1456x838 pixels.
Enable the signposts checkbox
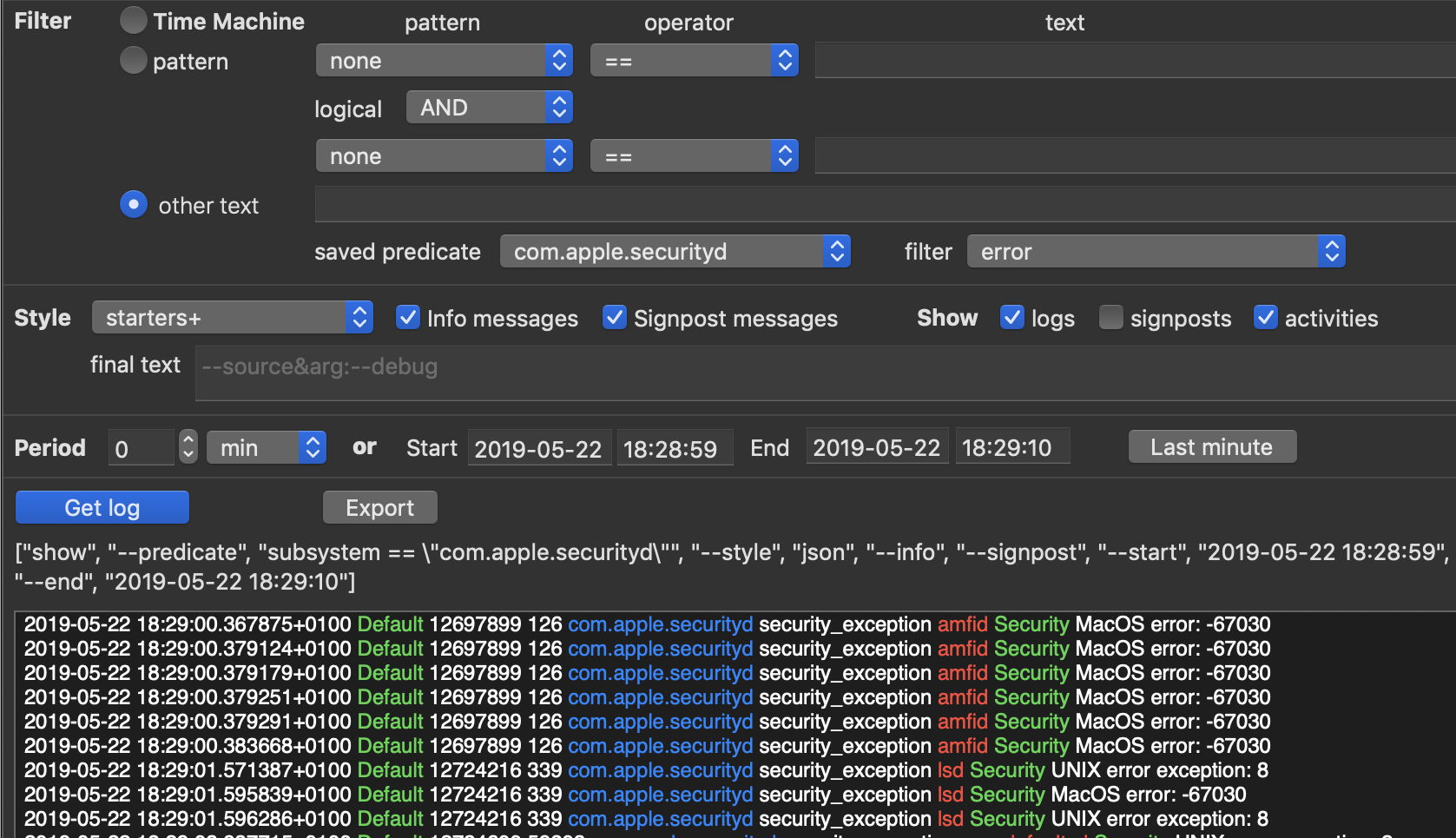click(x=1110, y=318)
